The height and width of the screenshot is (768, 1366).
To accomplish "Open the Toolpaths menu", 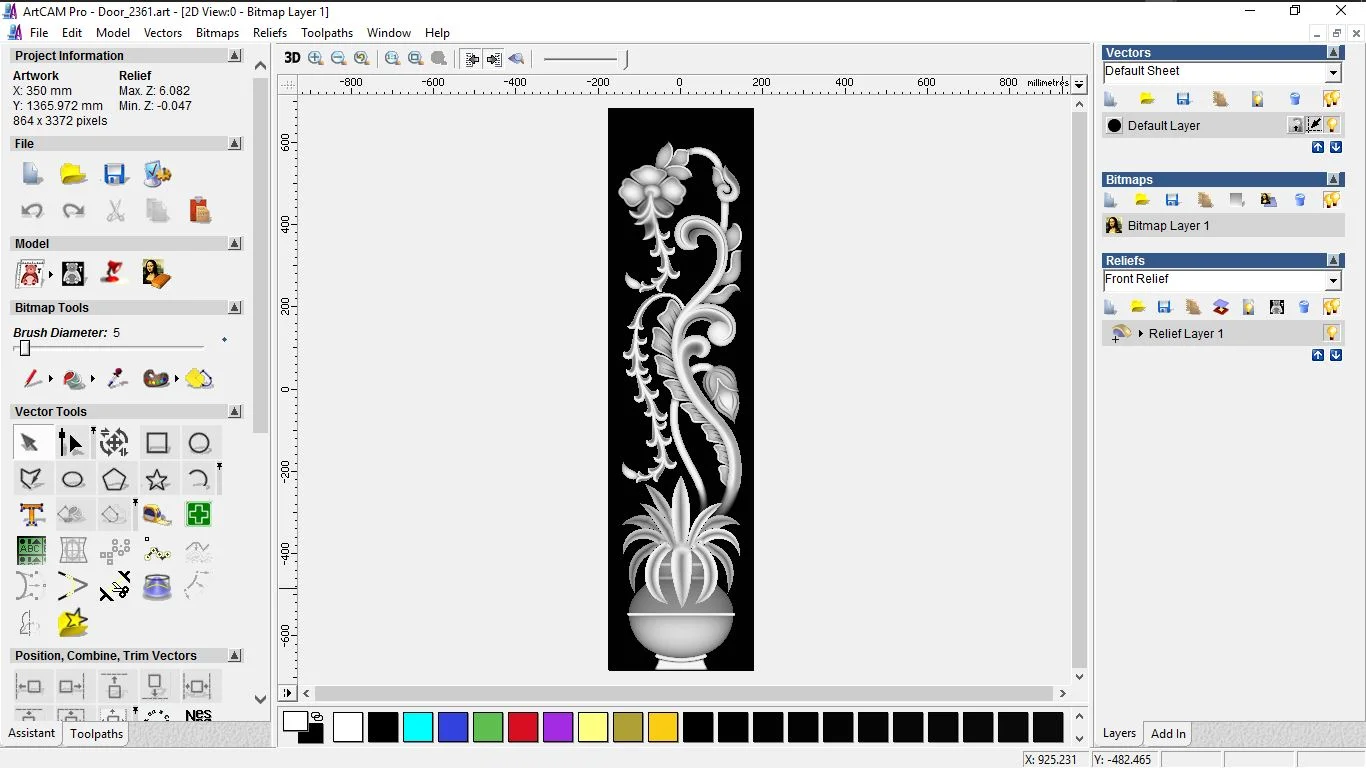I will pyautogui.click(x=327, y=33).
